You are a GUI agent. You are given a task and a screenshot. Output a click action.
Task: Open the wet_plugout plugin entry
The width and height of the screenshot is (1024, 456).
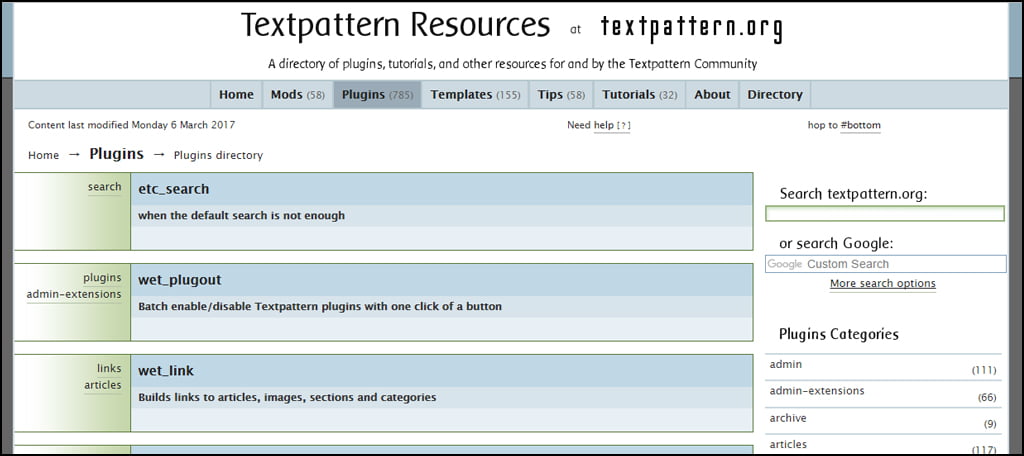tap(180, 280)
